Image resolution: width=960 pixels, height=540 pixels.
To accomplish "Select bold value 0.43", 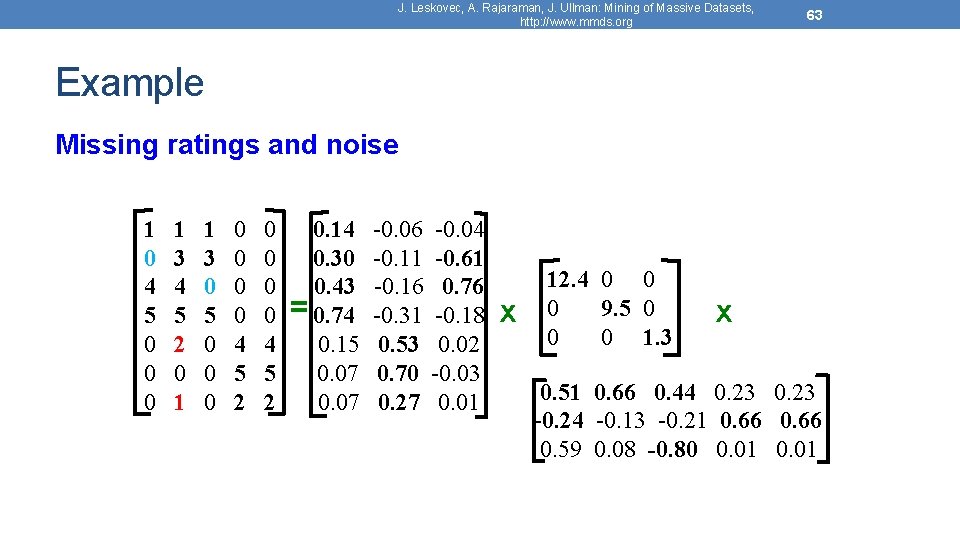I will click(x=334, y=286).
